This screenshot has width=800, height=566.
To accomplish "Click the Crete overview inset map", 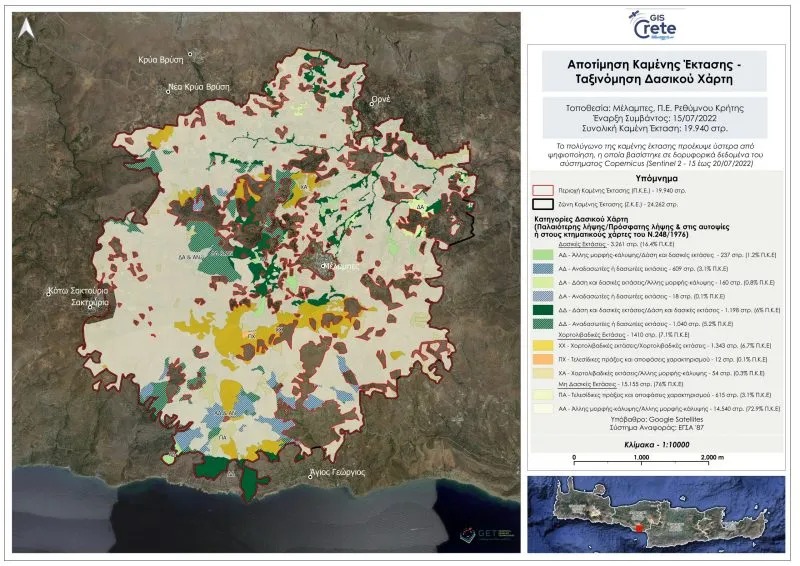I will (656, 514).
